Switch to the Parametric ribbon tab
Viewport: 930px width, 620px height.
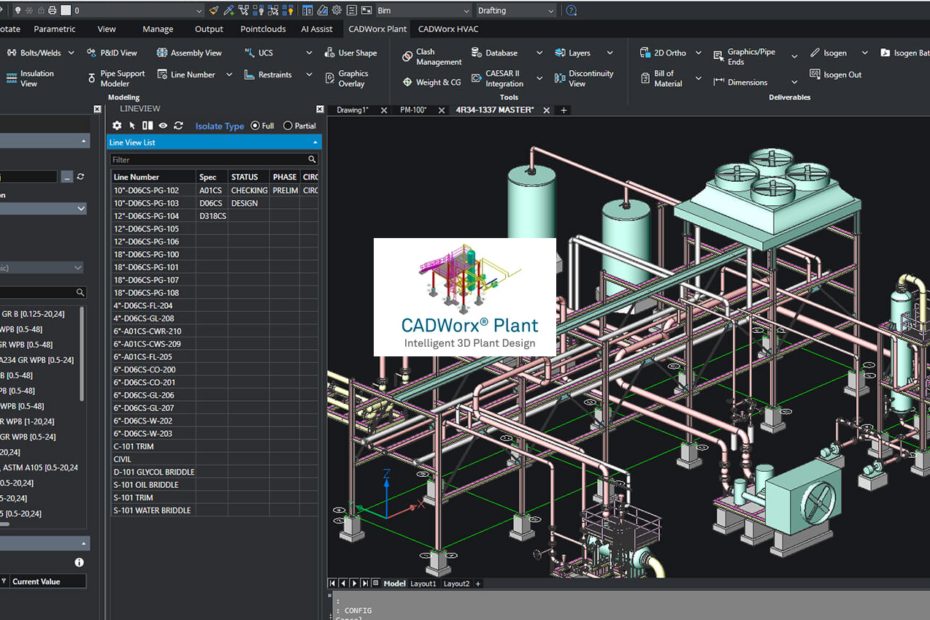pyautogui.click(x=55, y=29)
